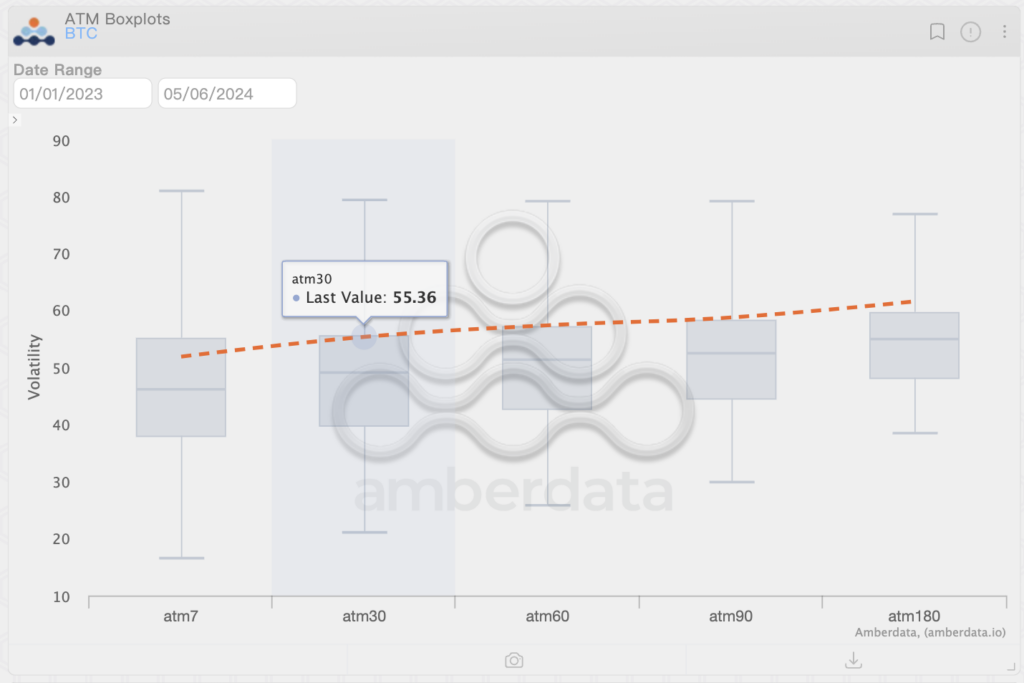Viewport: 1024px width, 683px height.
Task: Click the atm90 box in the chart
Action: click(x=731, y=359)
